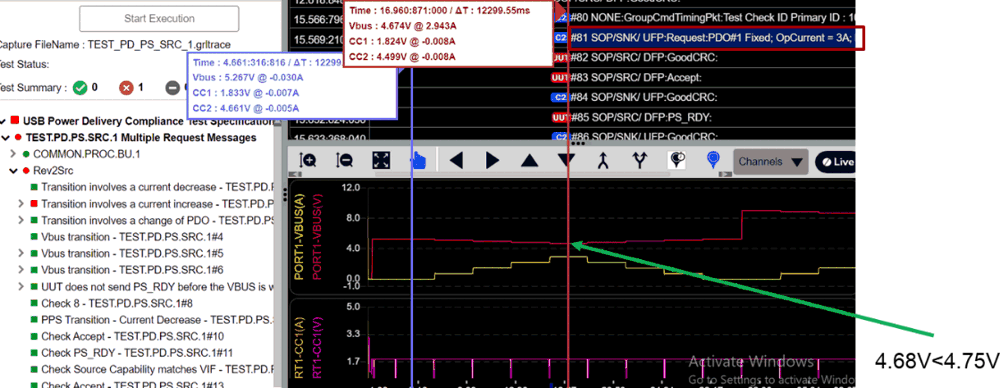Screen dimensions: 1000x388
Task: Click the RT1-CC1(V) channel axis label
Action: (316, 348)
